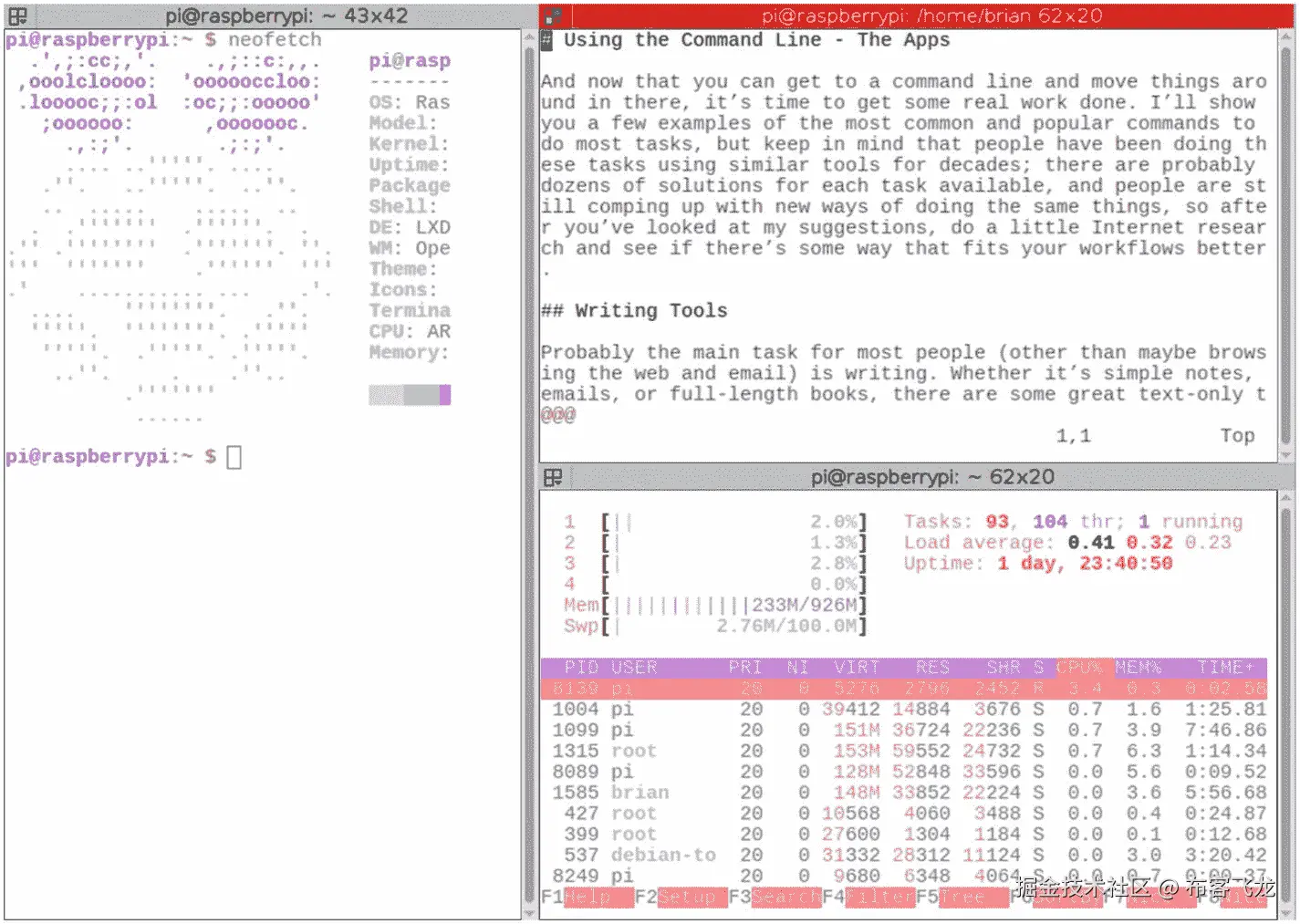Image resolution: width=1300 pixels, height=924 pixels.
Task: Click heading 'Using the Command Line - The Apps'
Action: coord(756,40)
